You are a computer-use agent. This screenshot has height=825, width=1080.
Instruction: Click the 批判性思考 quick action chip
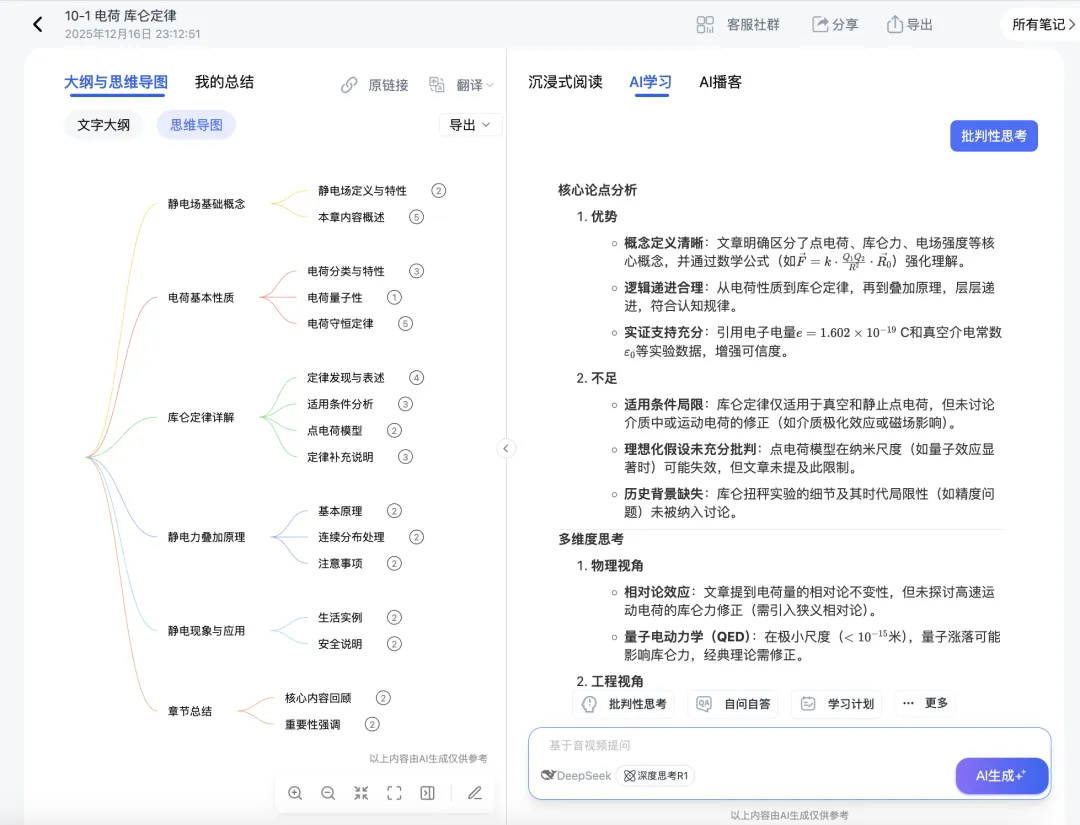coord(624,704)
